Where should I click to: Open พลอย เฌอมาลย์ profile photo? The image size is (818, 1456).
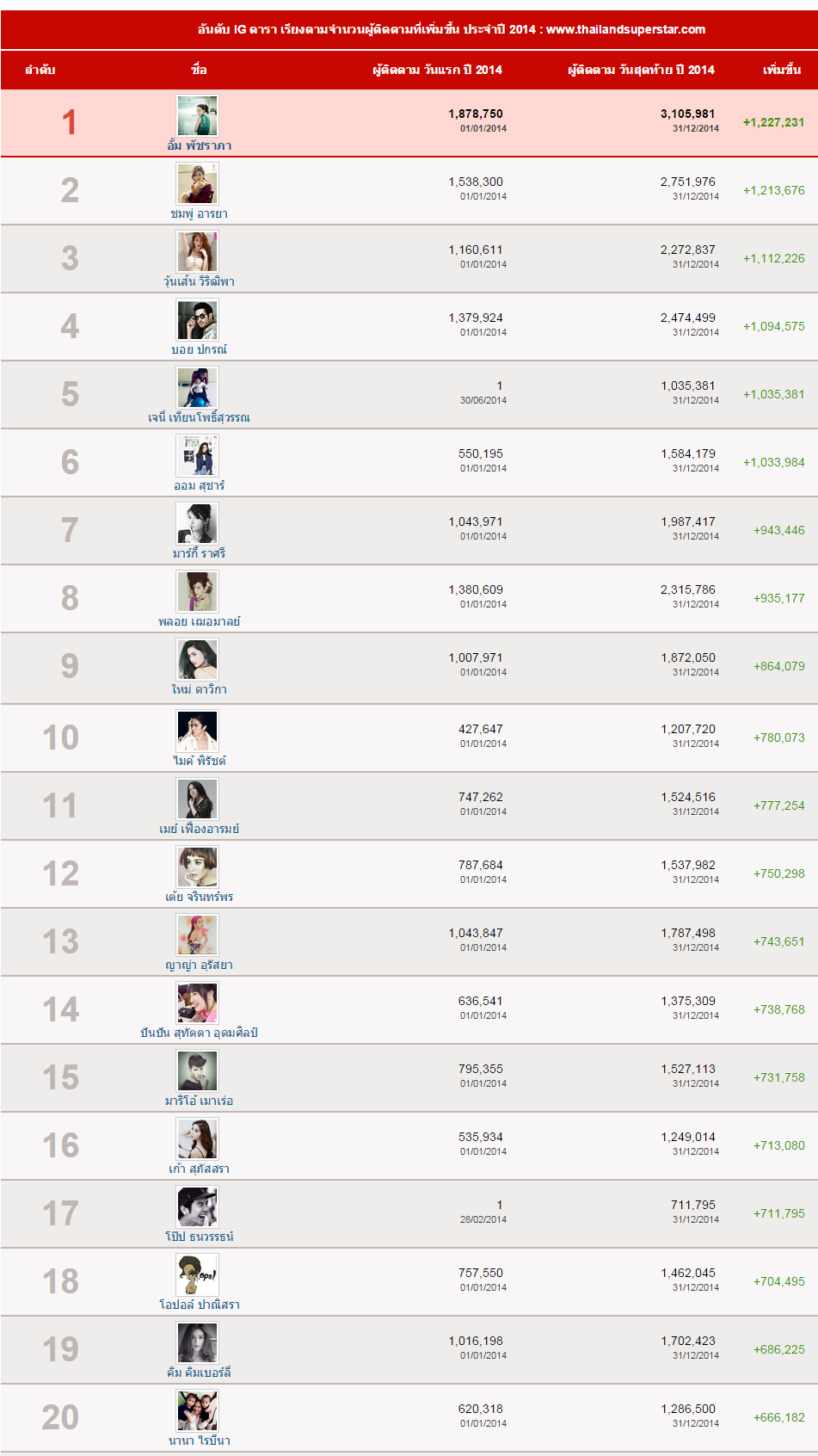197,591
